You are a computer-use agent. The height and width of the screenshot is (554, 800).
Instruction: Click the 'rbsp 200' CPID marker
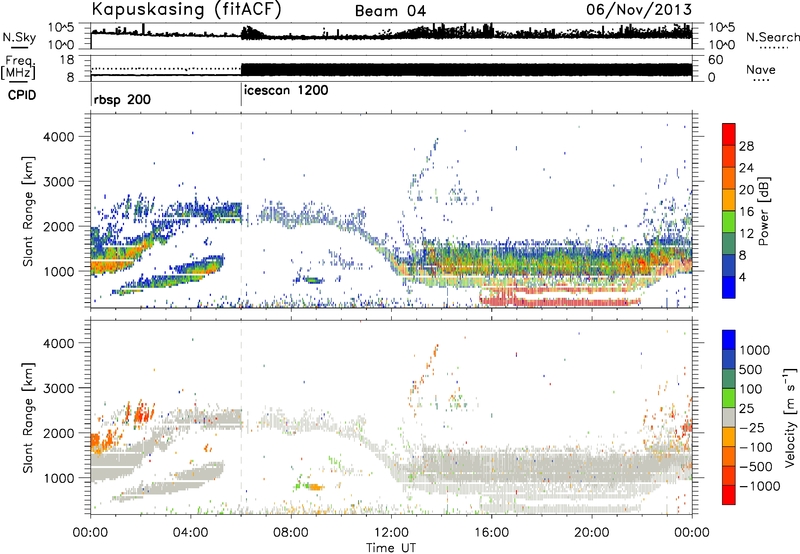pos(122,99)
